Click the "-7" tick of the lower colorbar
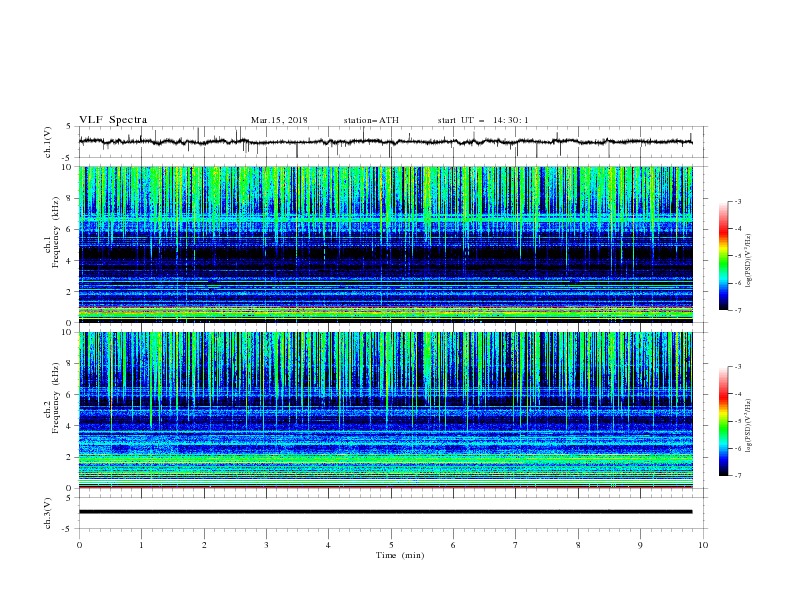The height and width of the screenshot is (612, 792). (x=737, y=476)
